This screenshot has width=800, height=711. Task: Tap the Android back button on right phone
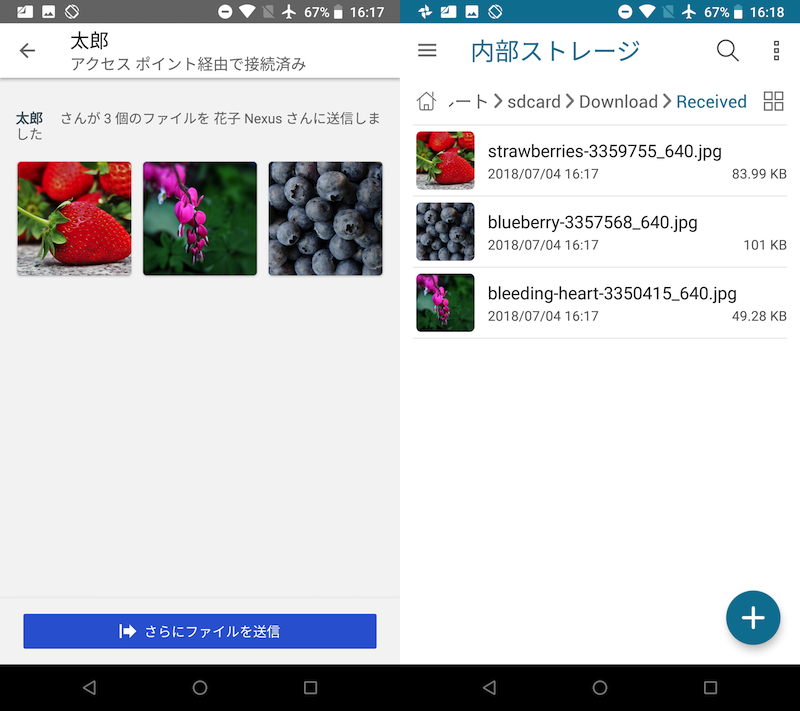(490, 688)
